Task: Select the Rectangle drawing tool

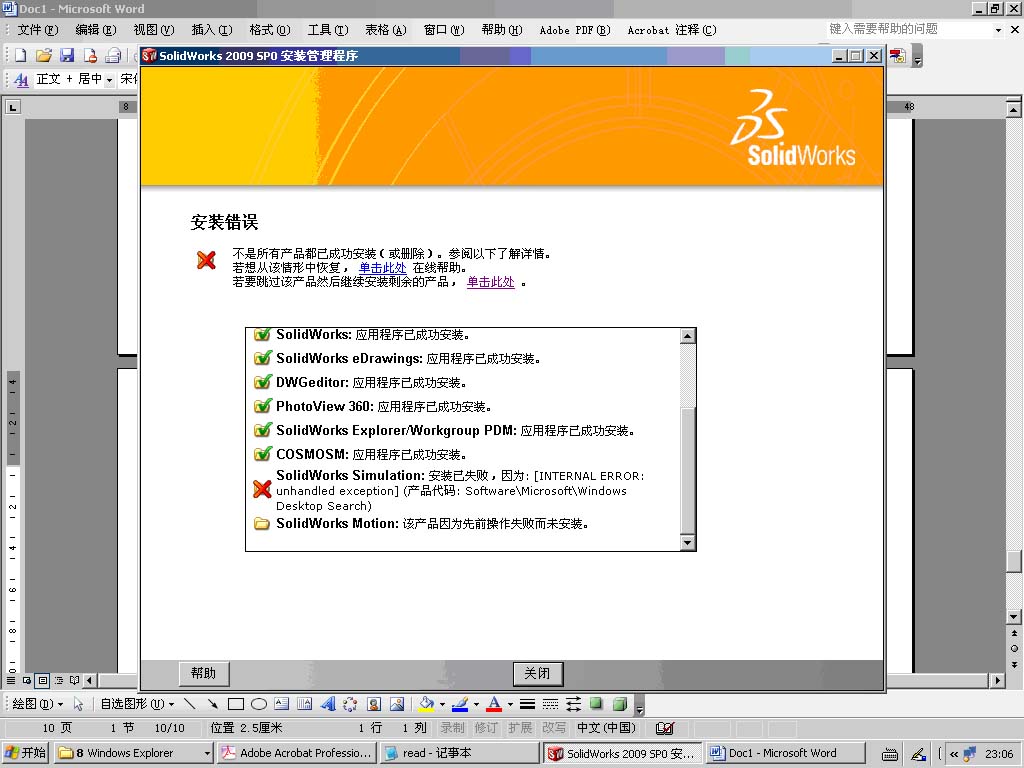Action: click(x=236, y=704)
